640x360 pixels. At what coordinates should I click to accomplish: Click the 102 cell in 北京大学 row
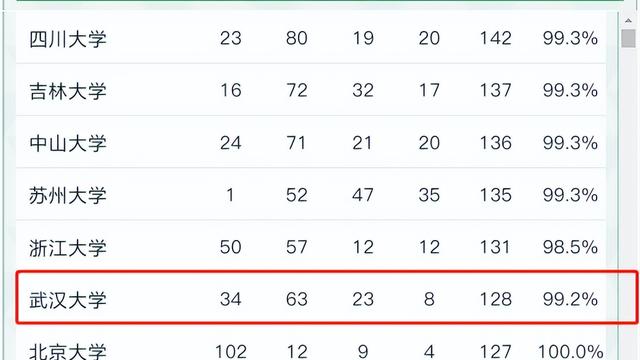(231, 351)
